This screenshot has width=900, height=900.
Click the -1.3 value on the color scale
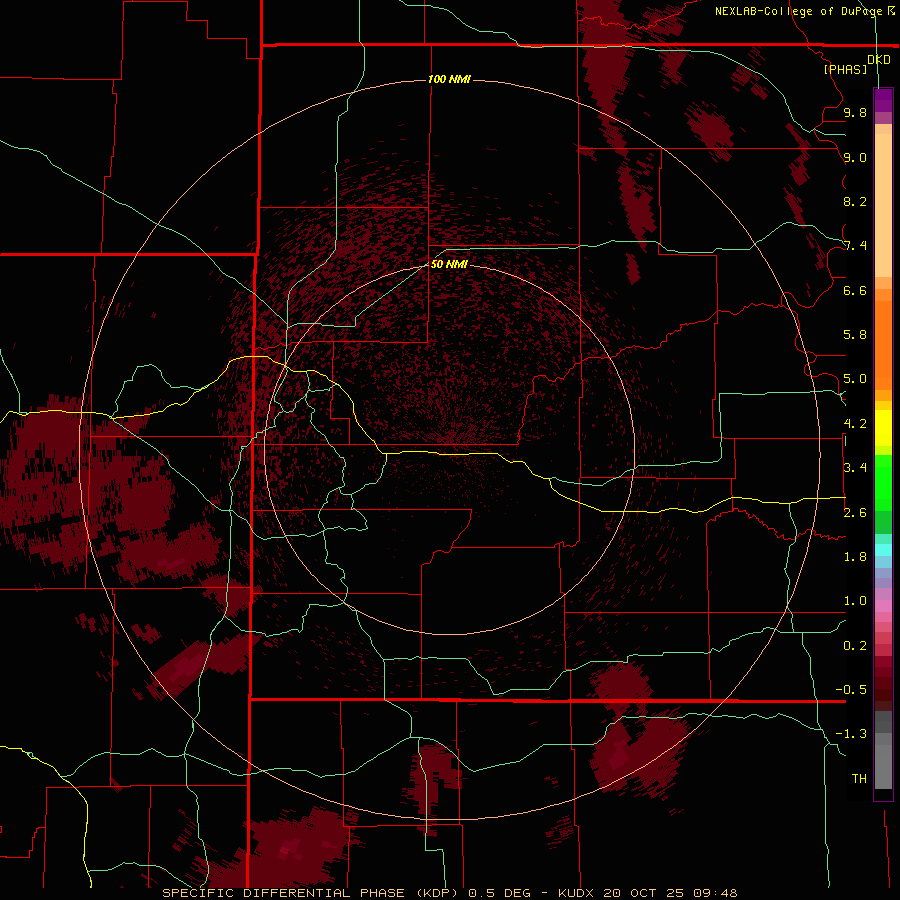tap(852, 734)
